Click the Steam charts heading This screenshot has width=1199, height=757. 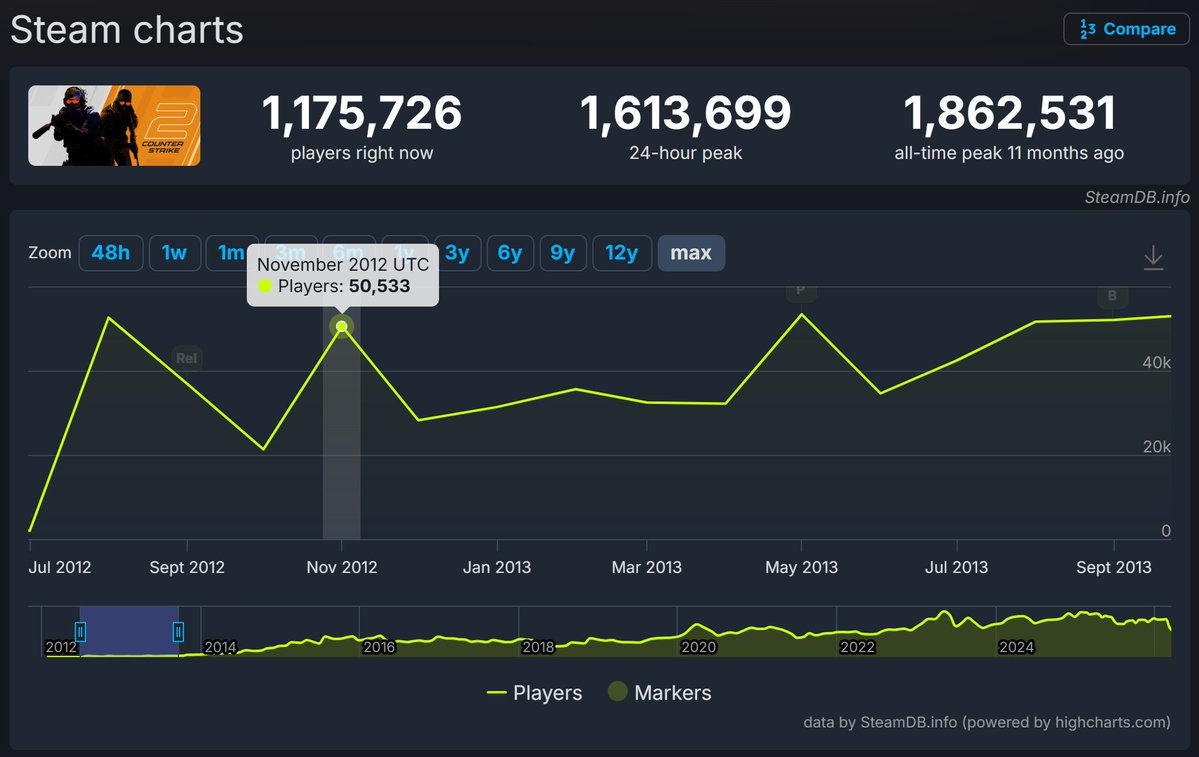127,31
